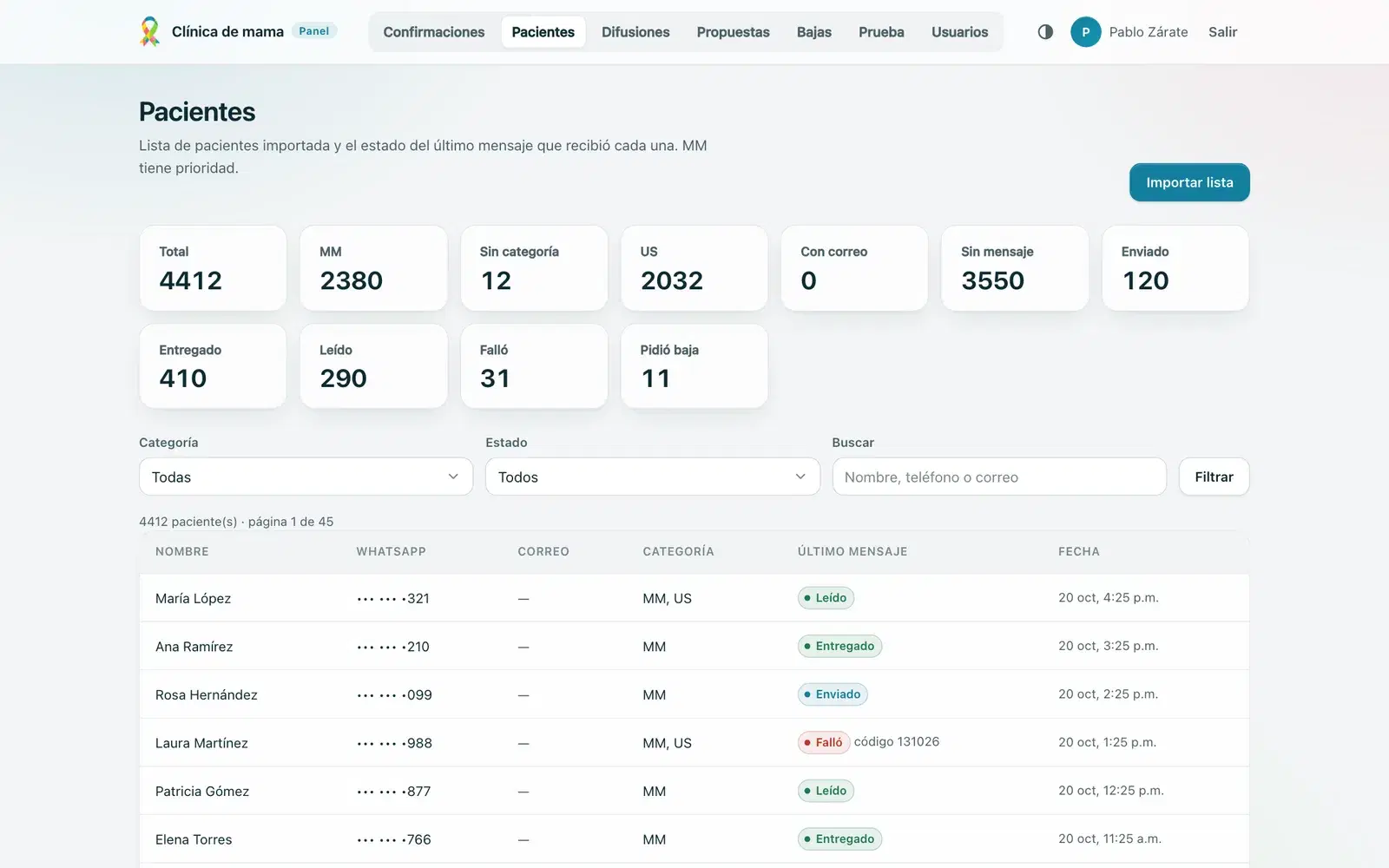Click the Entregado 410 stat card
The height and width of the screenshot is (868, 1389).
pyautogui.click(x=213, y=366)
